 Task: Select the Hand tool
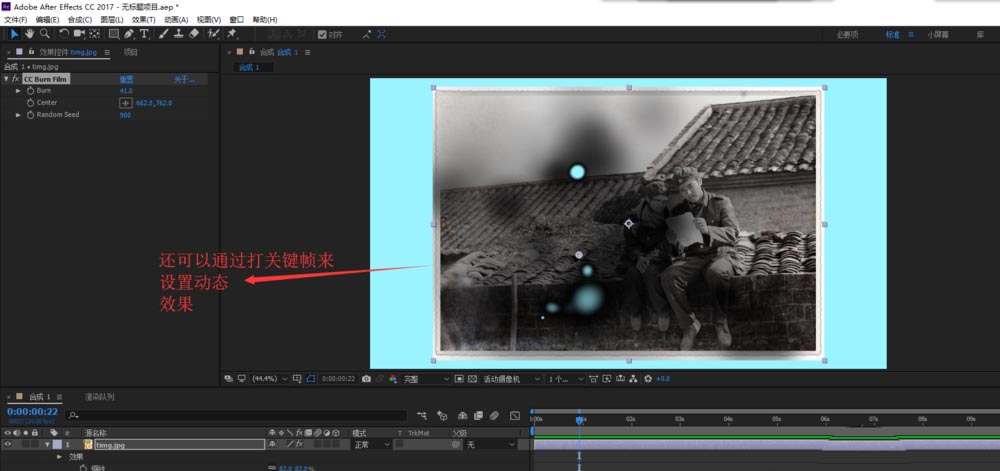click(30, 34)
